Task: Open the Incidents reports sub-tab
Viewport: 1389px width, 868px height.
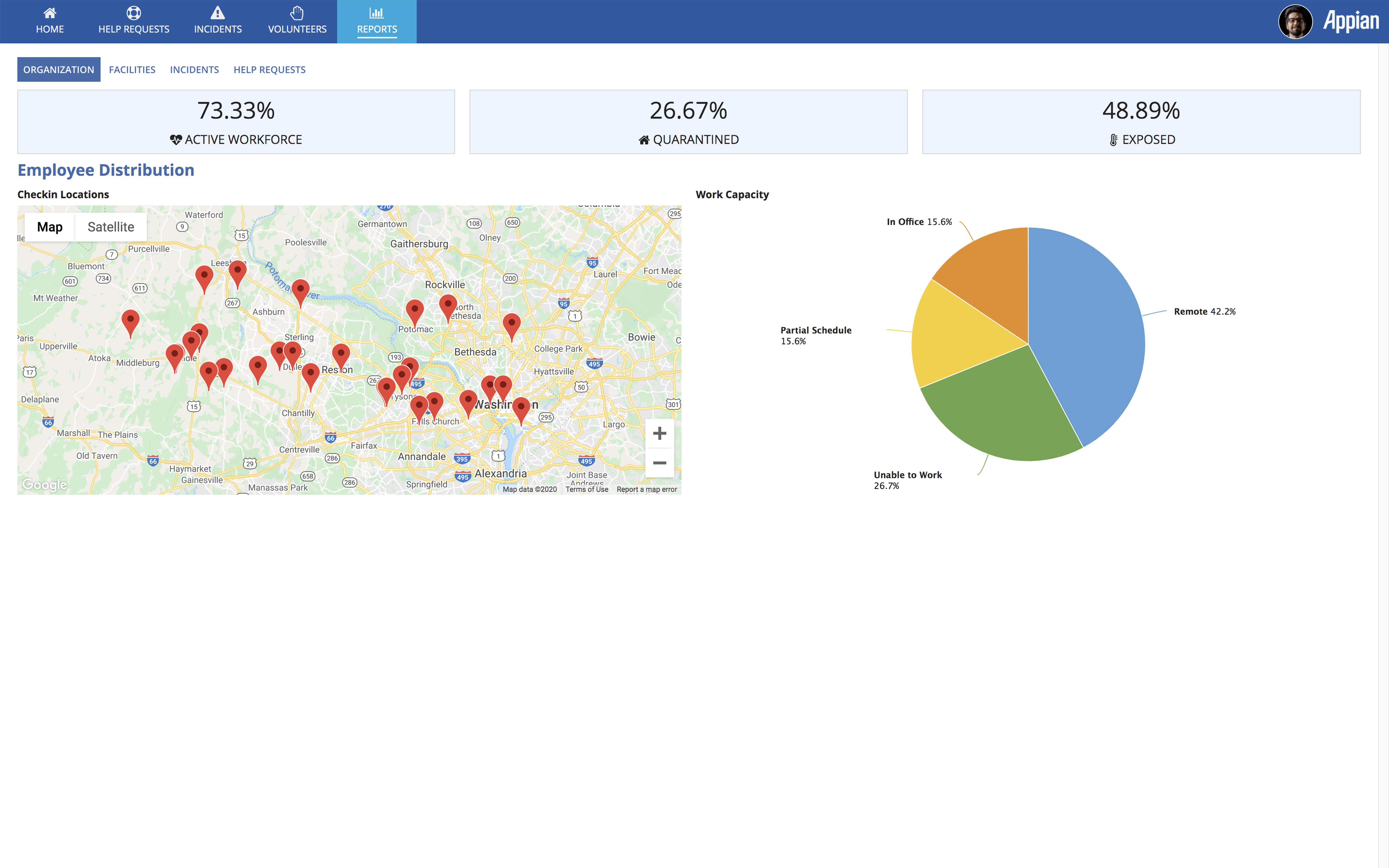Action: (x=194, y=70)
